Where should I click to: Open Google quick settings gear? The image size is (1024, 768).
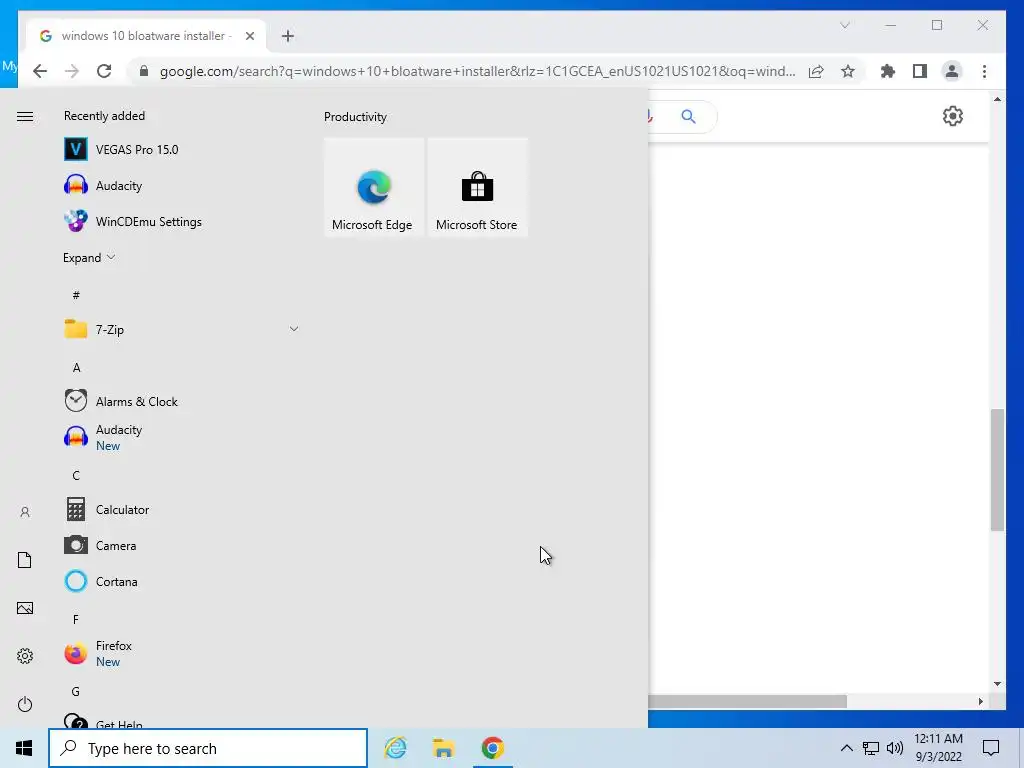click(953, 116)
